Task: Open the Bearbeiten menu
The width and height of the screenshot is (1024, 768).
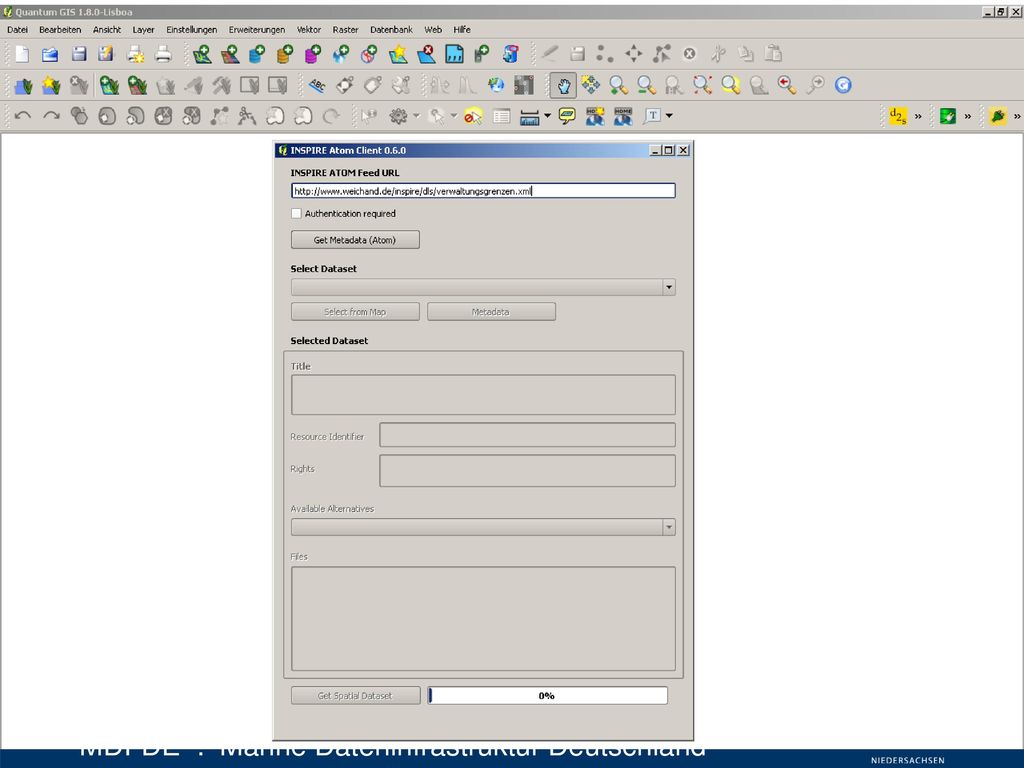Action: (x=60, y=29)
